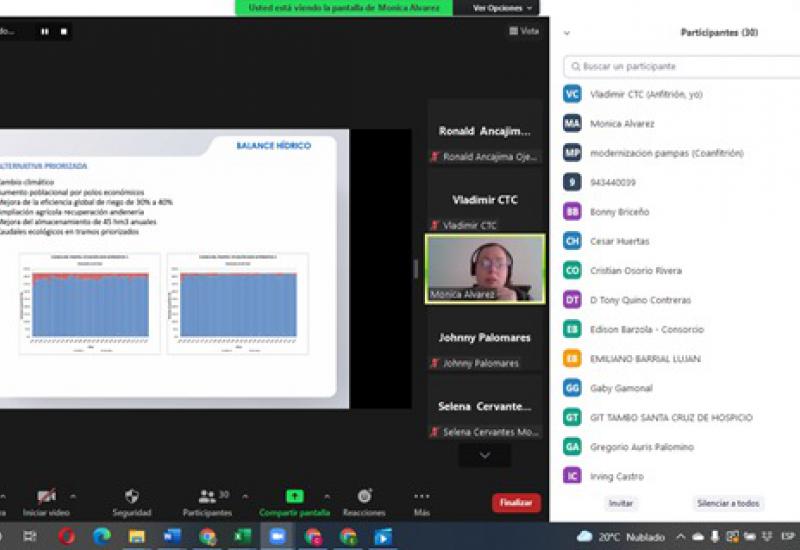800x550 pixels.
Task: Open the Reacciones emoji menu
Action: point(364,497)
